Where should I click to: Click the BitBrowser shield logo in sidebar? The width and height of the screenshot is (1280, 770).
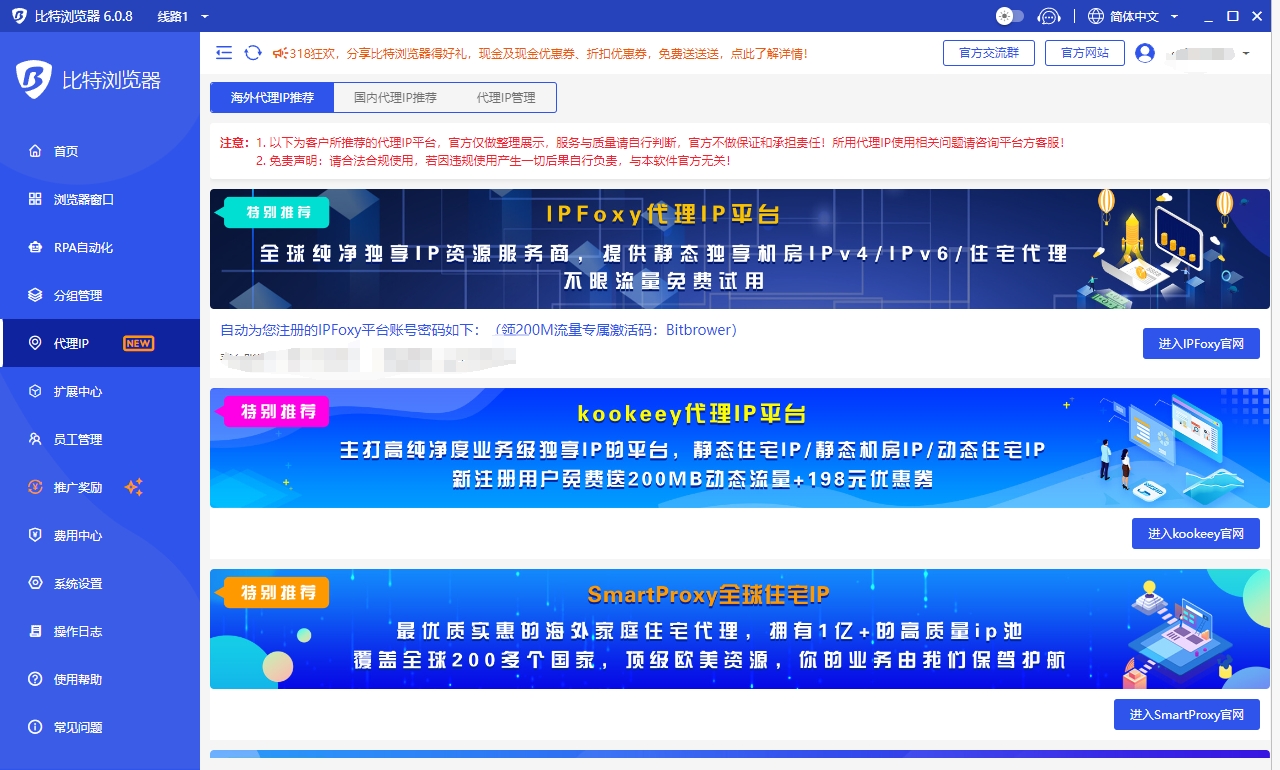(34, 80)
